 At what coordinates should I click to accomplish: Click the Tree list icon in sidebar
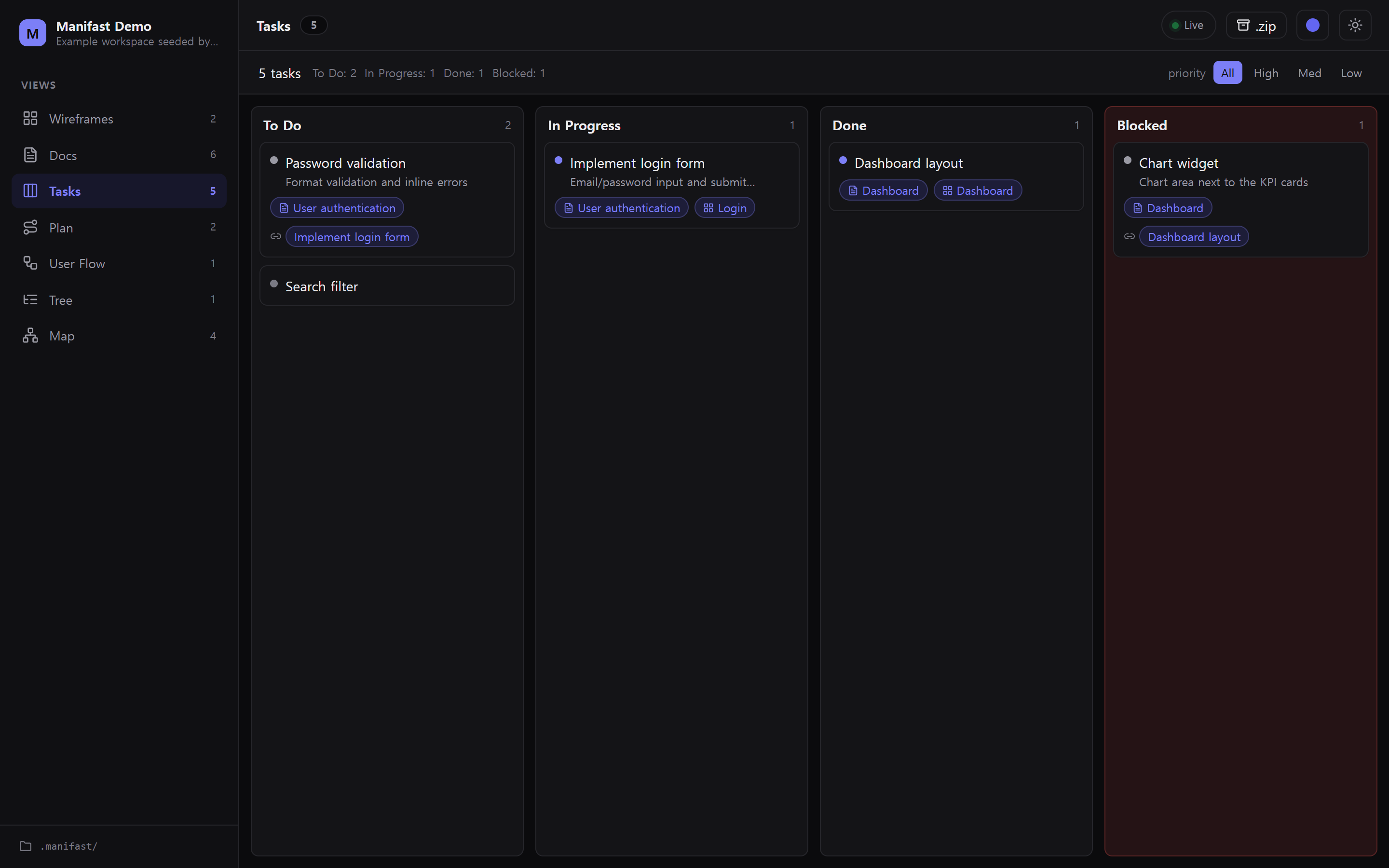coord(30,299)
